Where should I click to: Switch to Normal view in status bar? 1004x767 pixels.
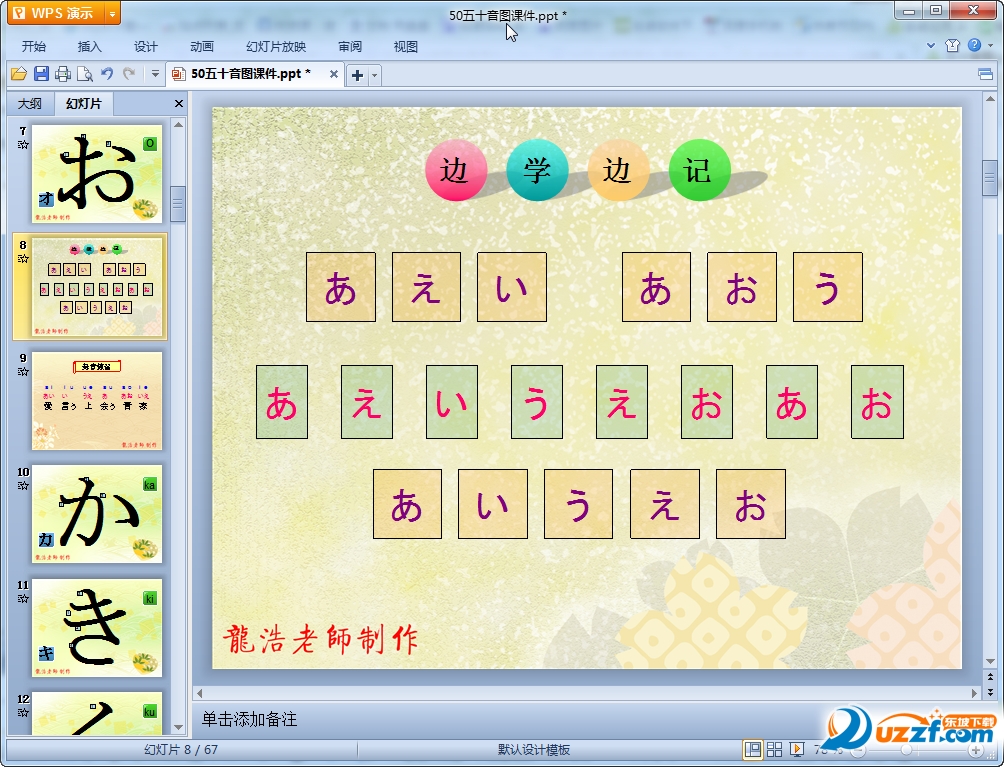(x=752, y=749)
